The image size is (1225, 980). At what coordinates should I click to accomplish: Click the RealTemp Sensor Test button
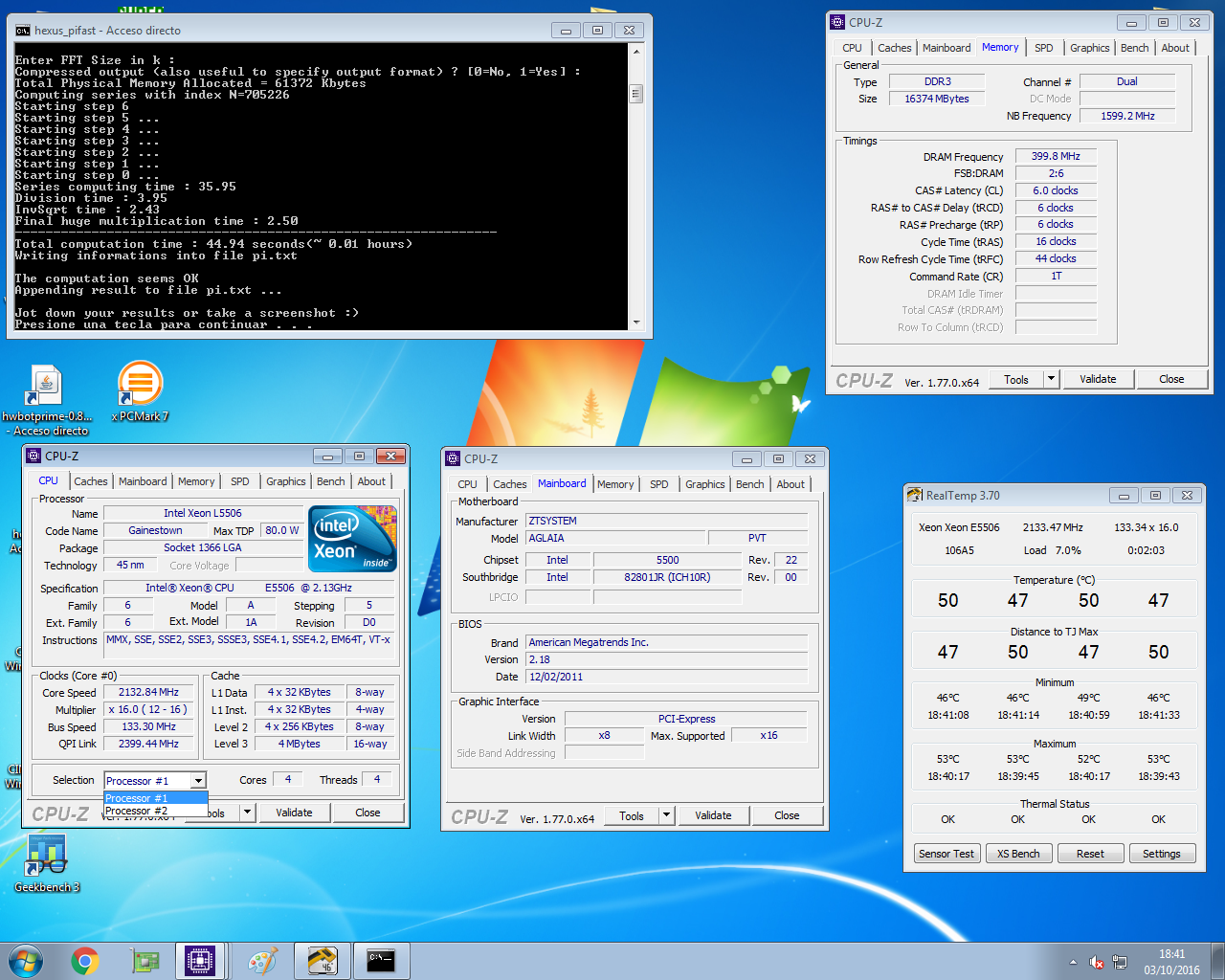(x=947, y=854)
